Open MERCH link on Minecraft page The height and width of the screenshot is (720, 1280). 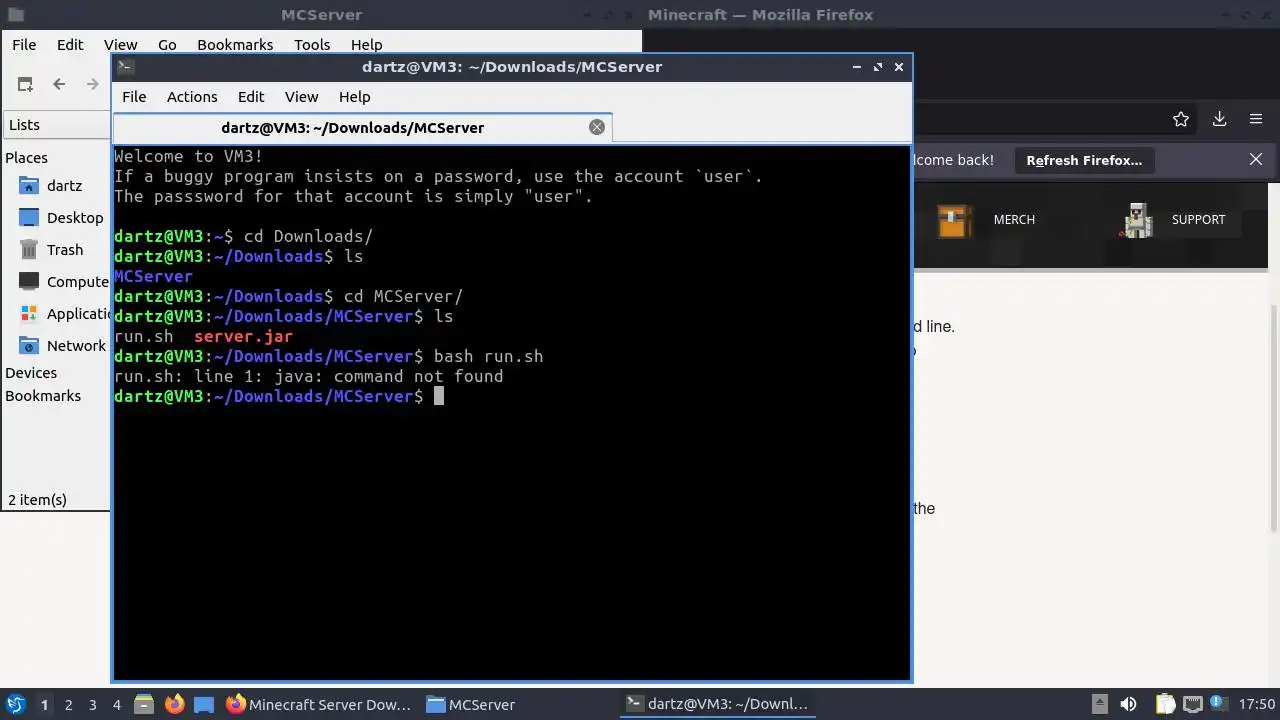click(1014, 220)
